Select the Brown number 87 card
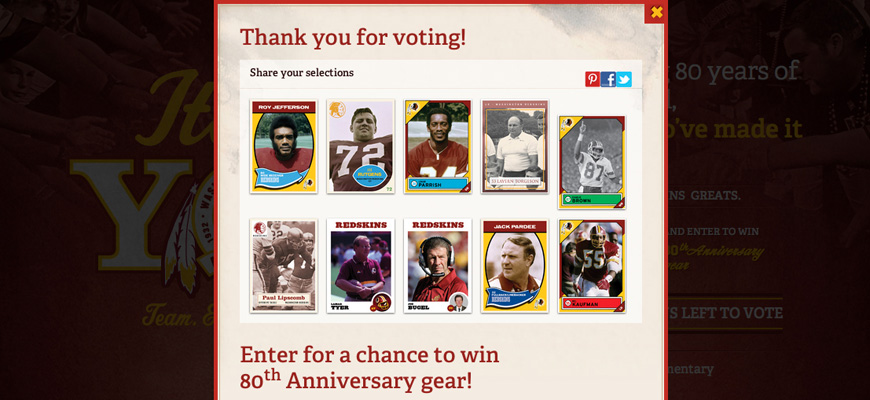Screen dimensions: 870x400 (x=592, y=162)
